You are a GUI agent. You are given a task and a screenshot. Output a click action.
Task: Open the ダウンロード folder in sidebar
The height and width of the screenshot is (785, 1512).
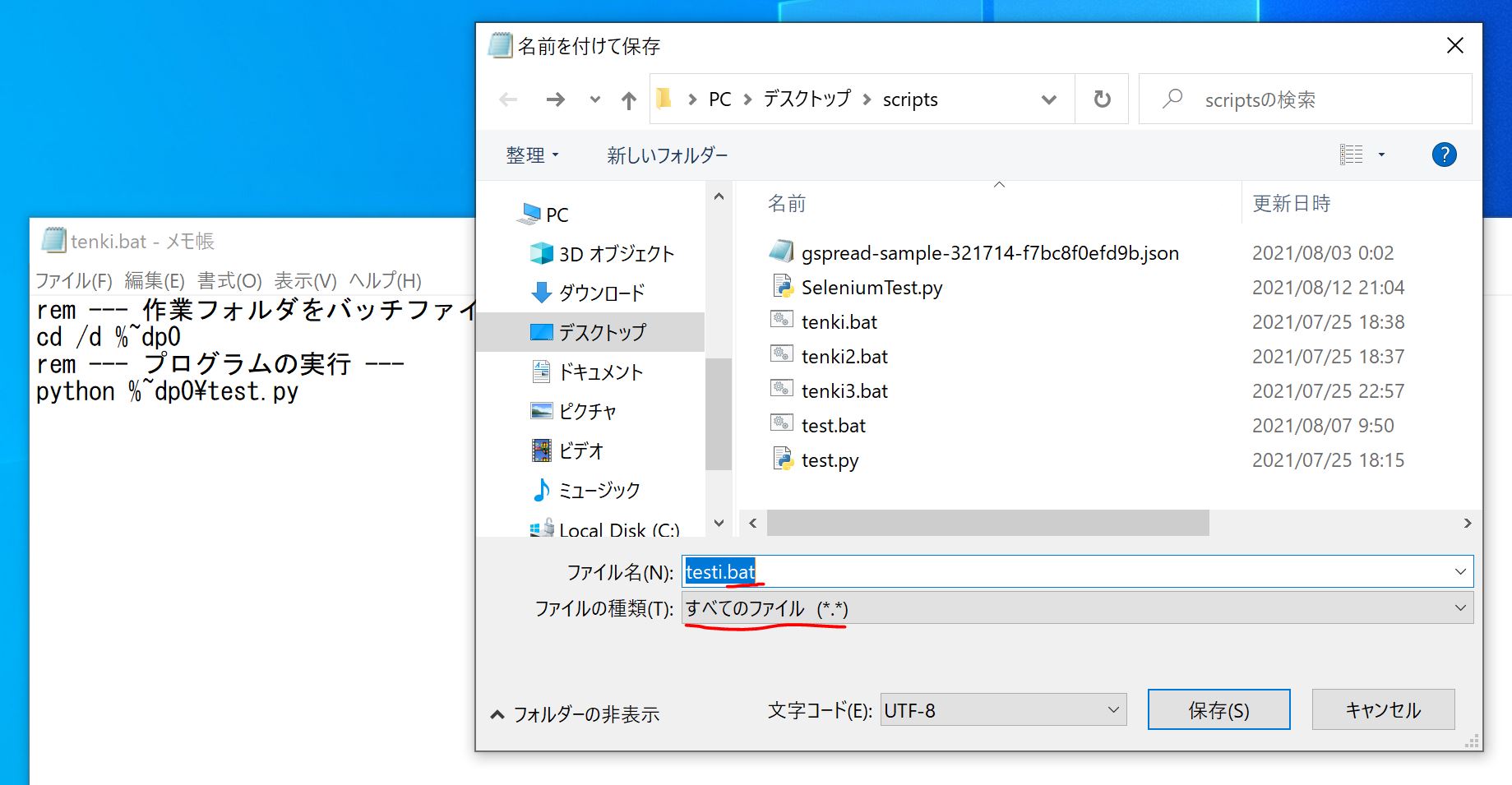click(601, 293)
